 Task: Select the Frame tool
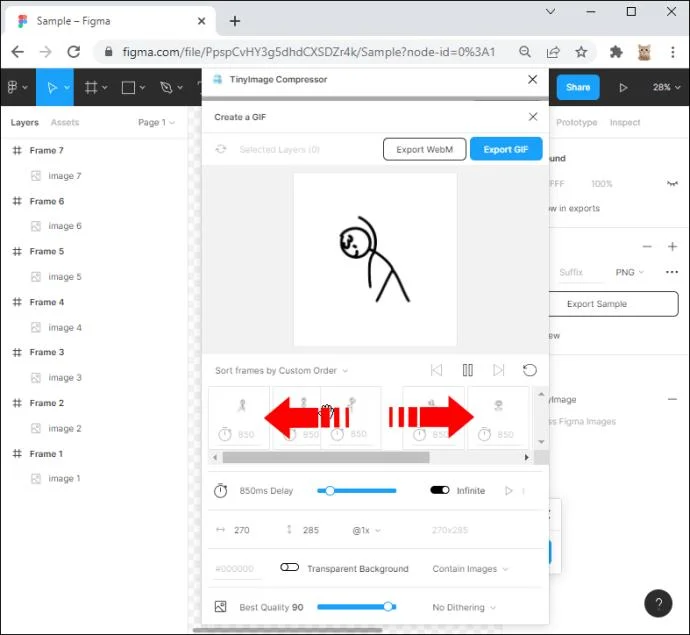[x=91, y=87]
